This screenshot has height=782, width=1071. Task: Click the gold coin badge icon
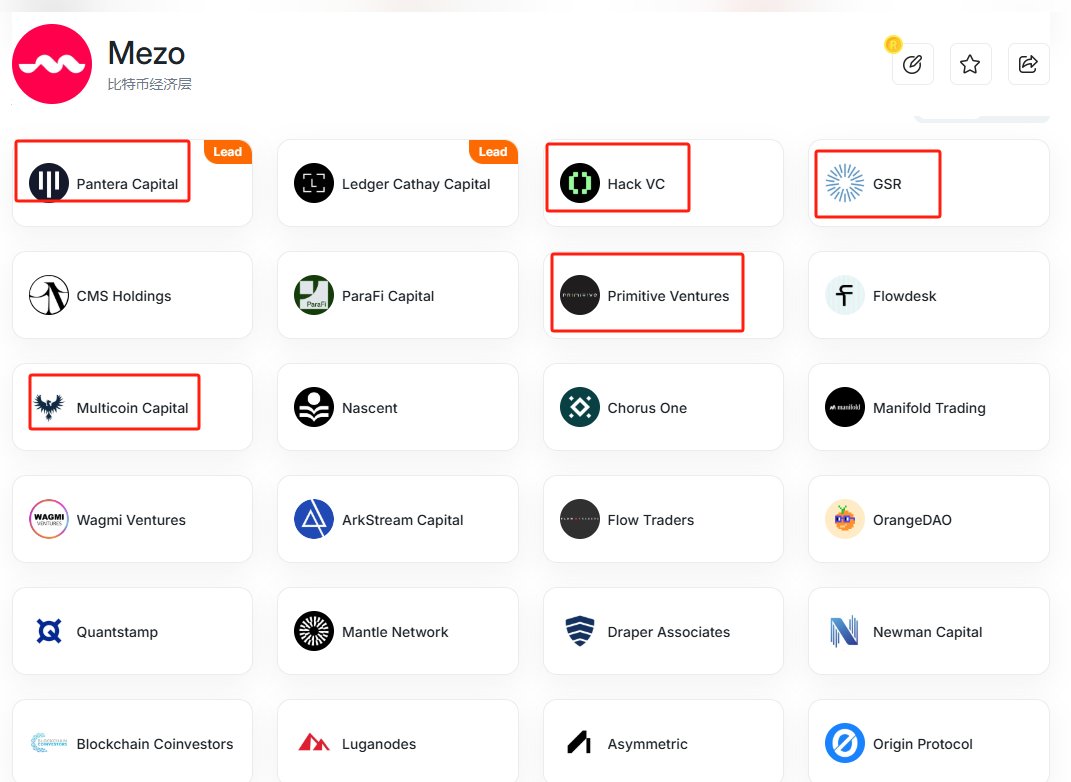(x=893, y=45)
